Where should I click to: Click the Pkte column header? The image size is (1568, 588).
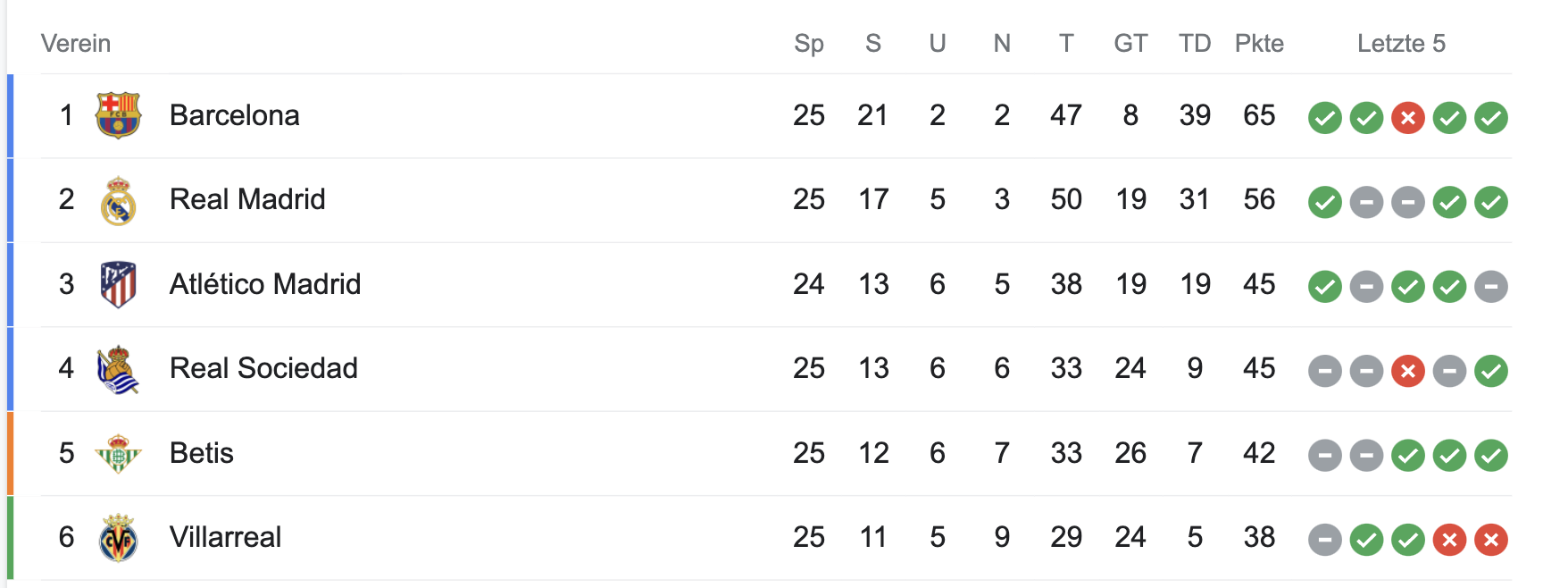coord(1259,43)
